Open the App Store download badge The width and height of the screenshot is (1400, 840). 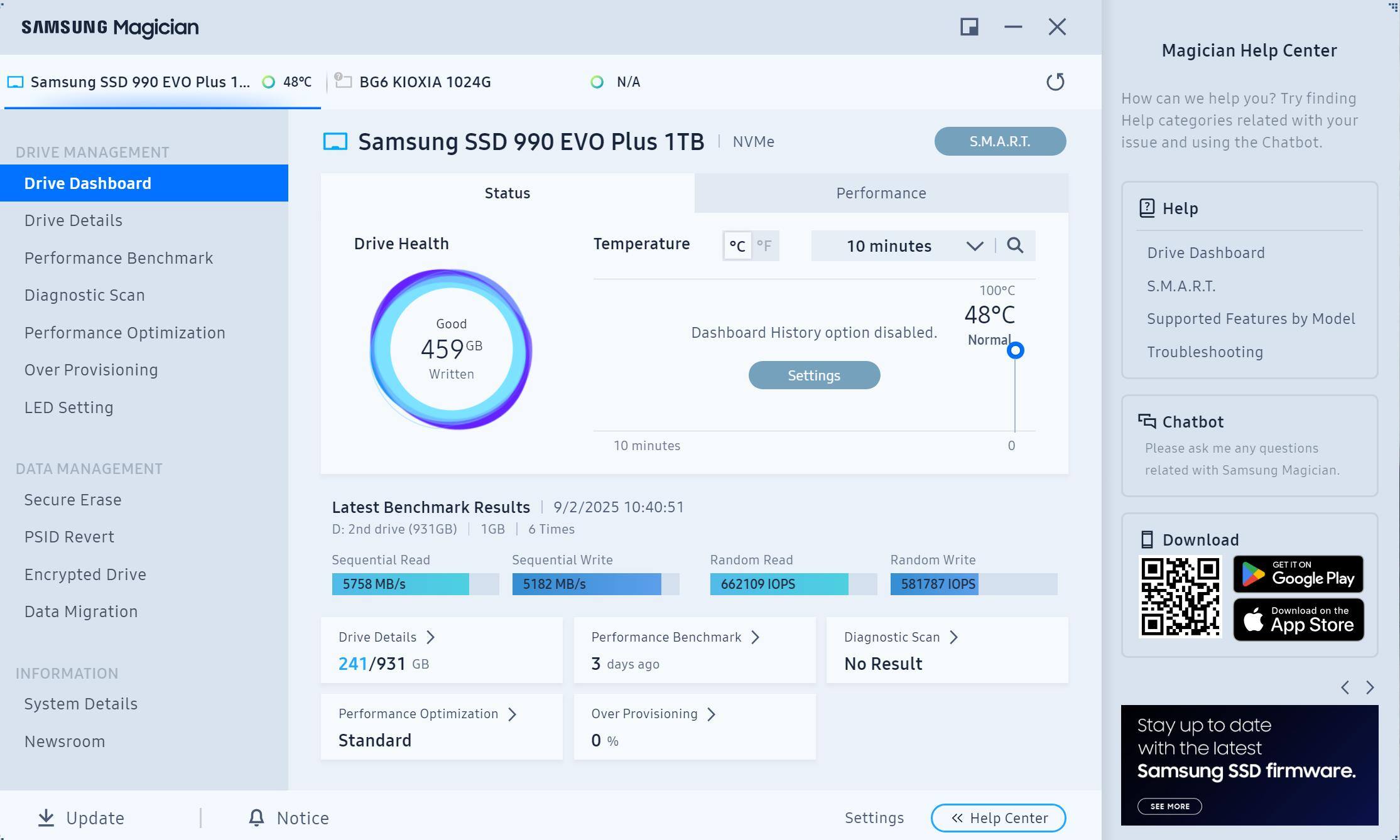[1298, 620]
